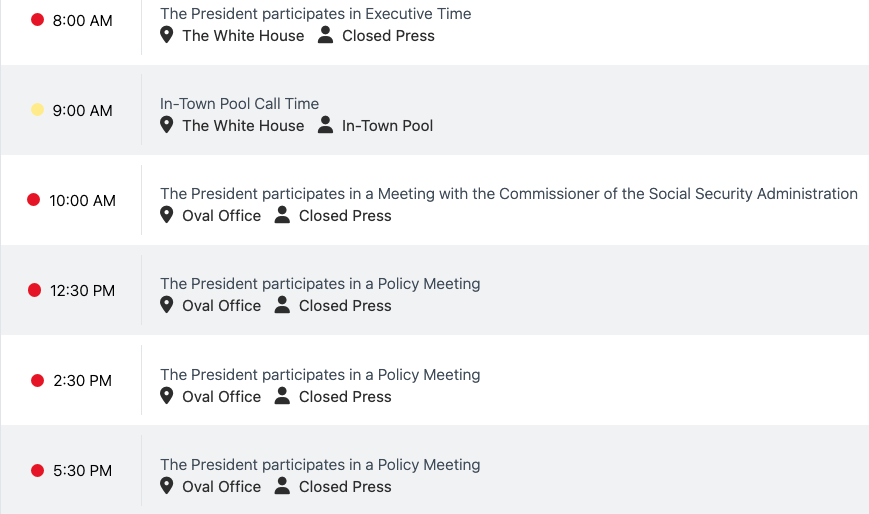Select the 9:00 AM time label
The height and width of the screenshot is (514, 869).
82,111
